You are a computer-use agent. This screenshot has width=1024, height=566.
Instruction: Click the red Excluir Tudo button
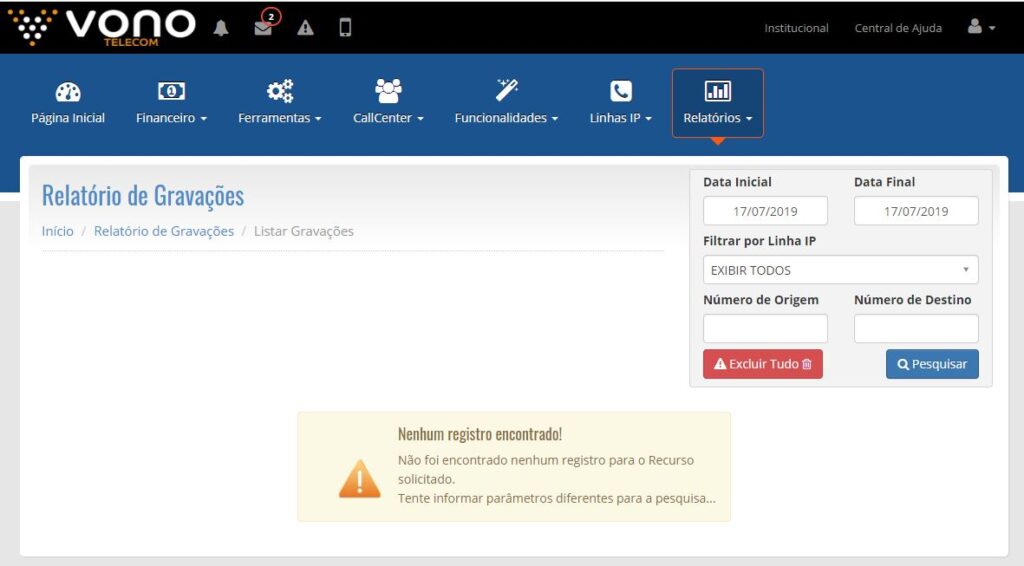pos(762,364)
